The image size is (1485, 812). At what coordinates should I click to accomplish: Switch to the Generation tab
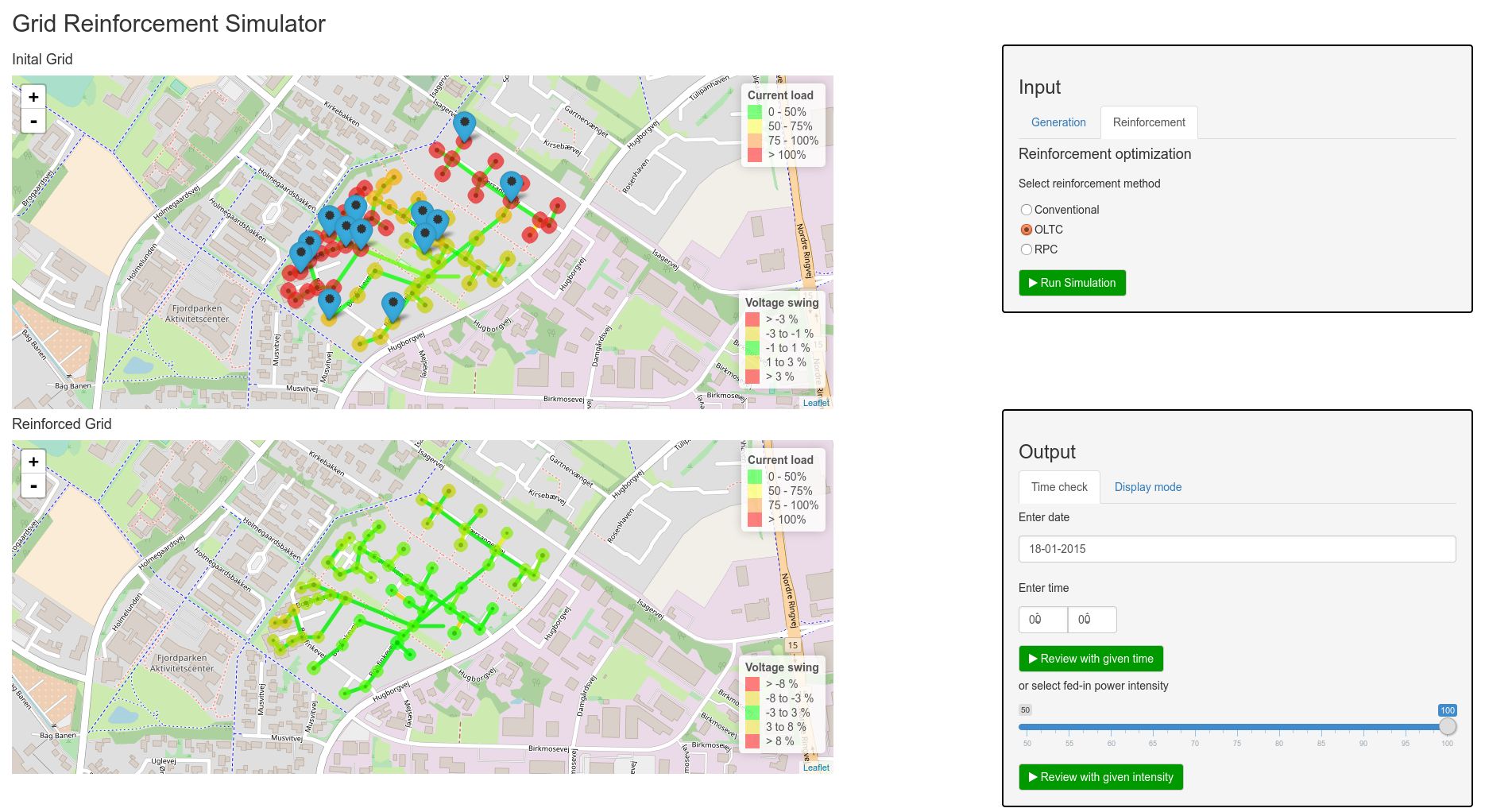point(1058,122)
